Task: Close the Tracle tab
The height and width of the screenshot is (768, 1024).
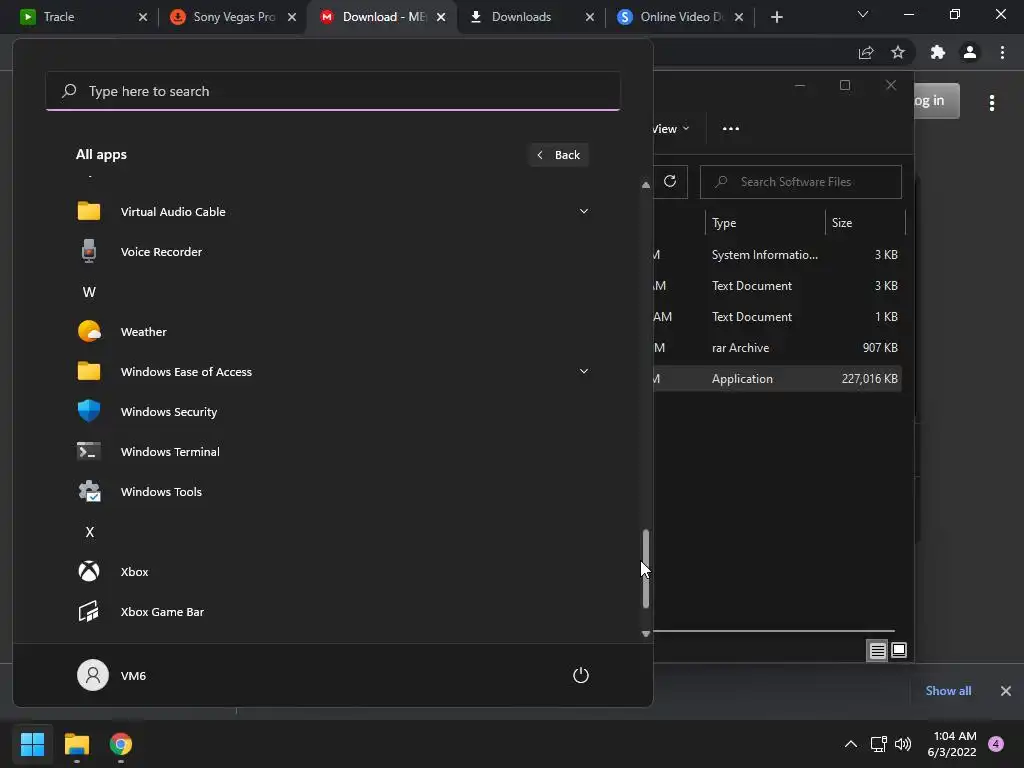Action: 143,18
